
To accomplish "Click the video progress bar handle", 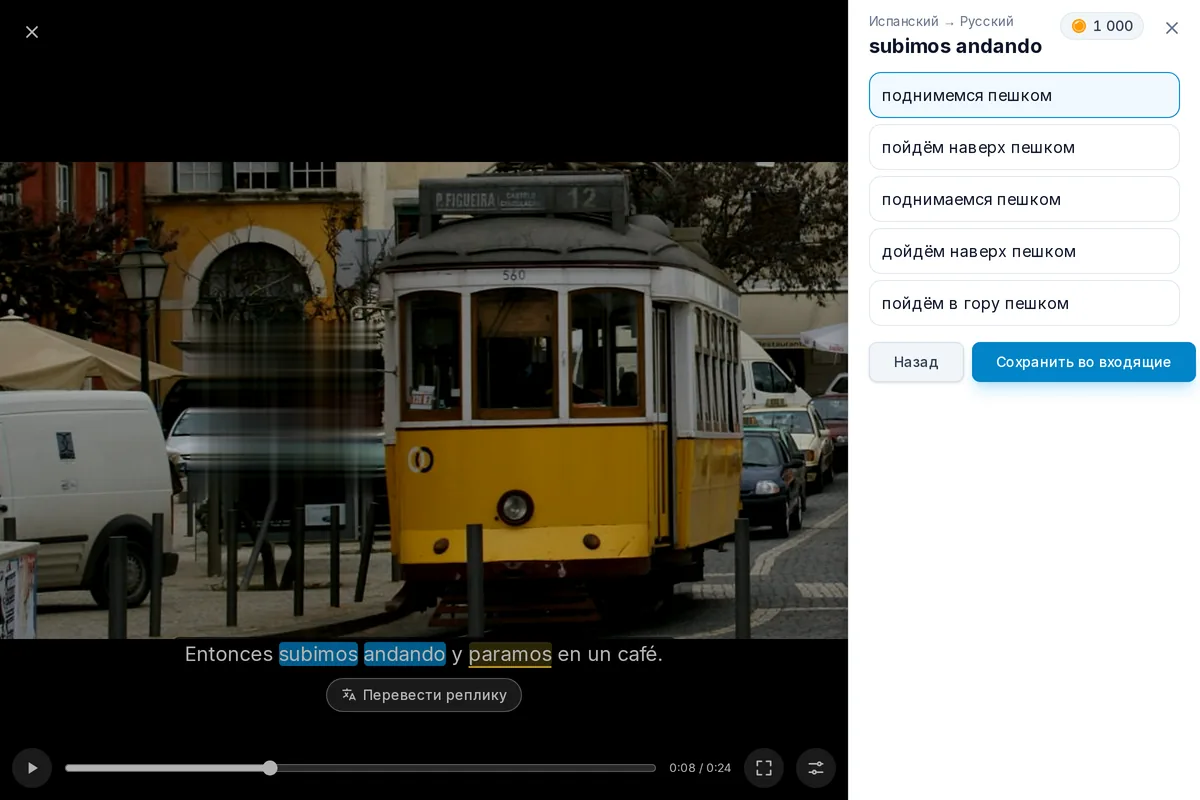I will click(270, 768).
